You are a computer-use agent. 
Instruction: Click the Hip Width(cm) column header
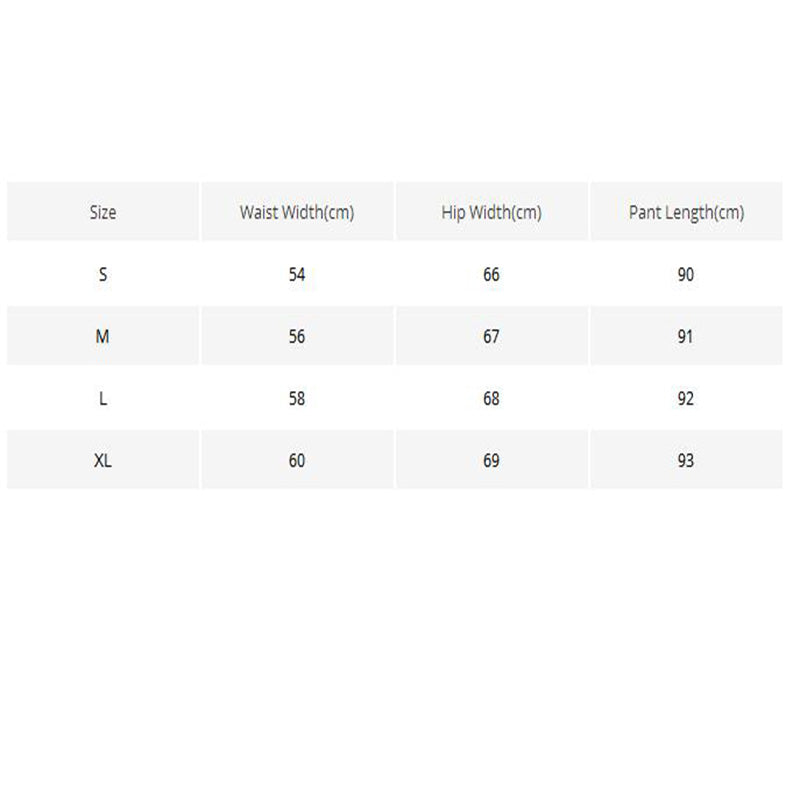491,212
